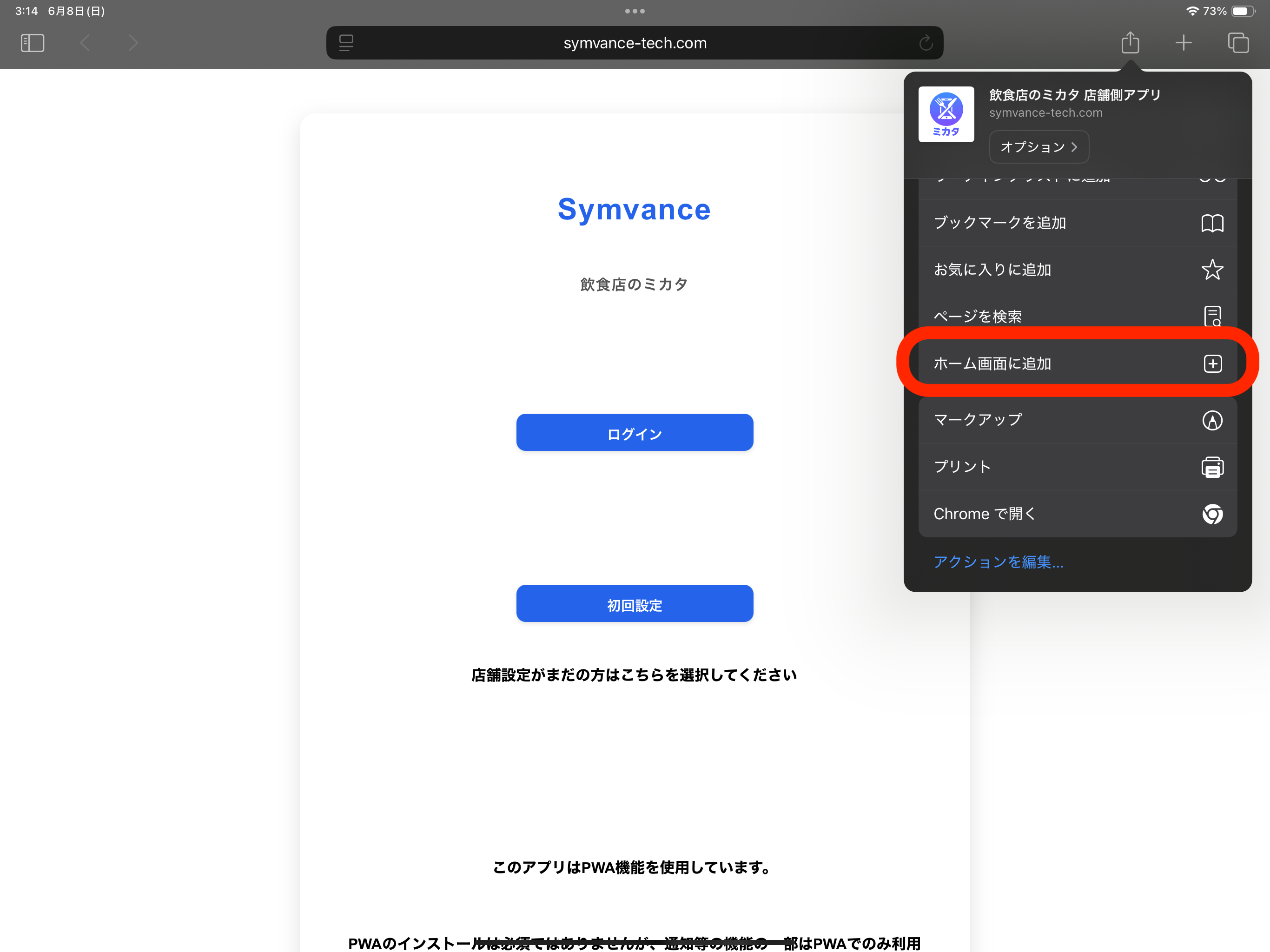The height and width of the screenshot is (952, 1270).
Task: Reload the page with refresh icon
Action: coord(926,43)
